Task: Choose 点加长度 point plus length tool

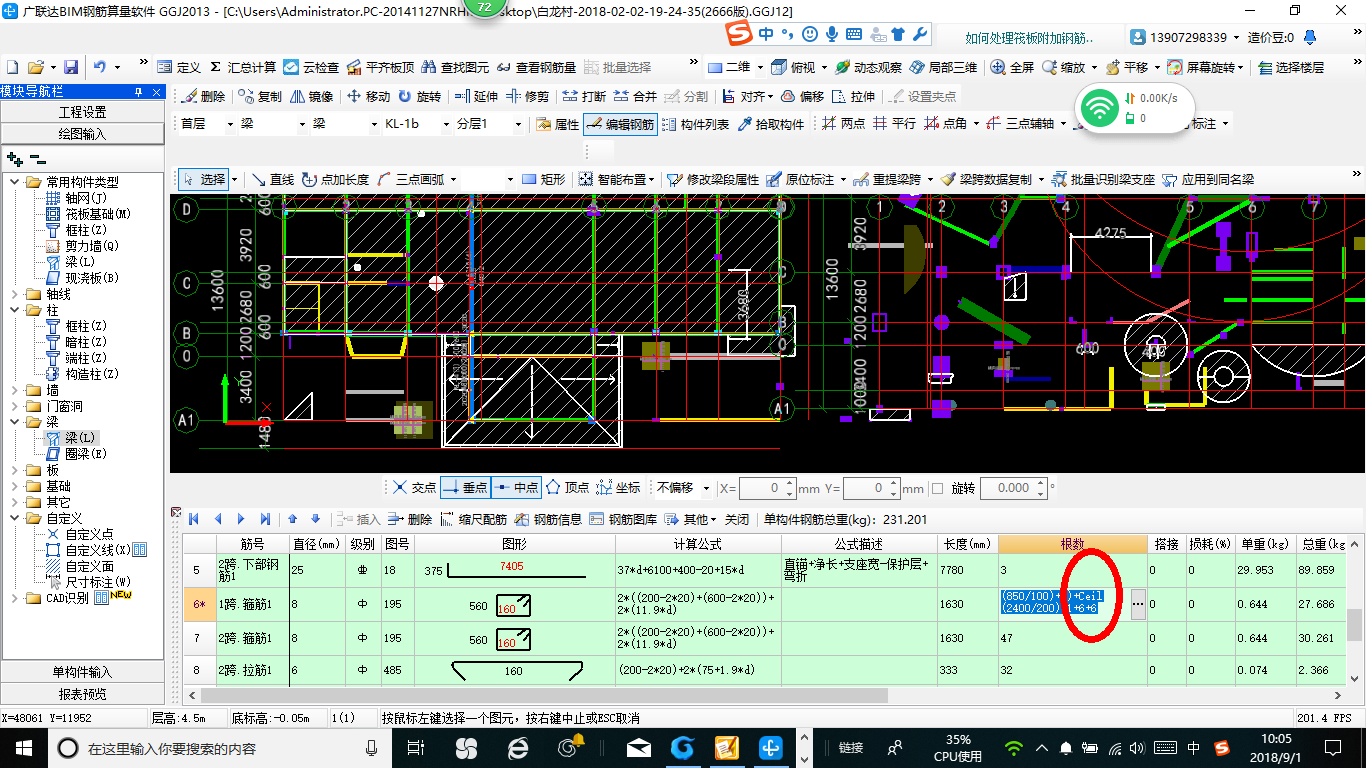Action: pyautogui.click(x=335, y=179)
